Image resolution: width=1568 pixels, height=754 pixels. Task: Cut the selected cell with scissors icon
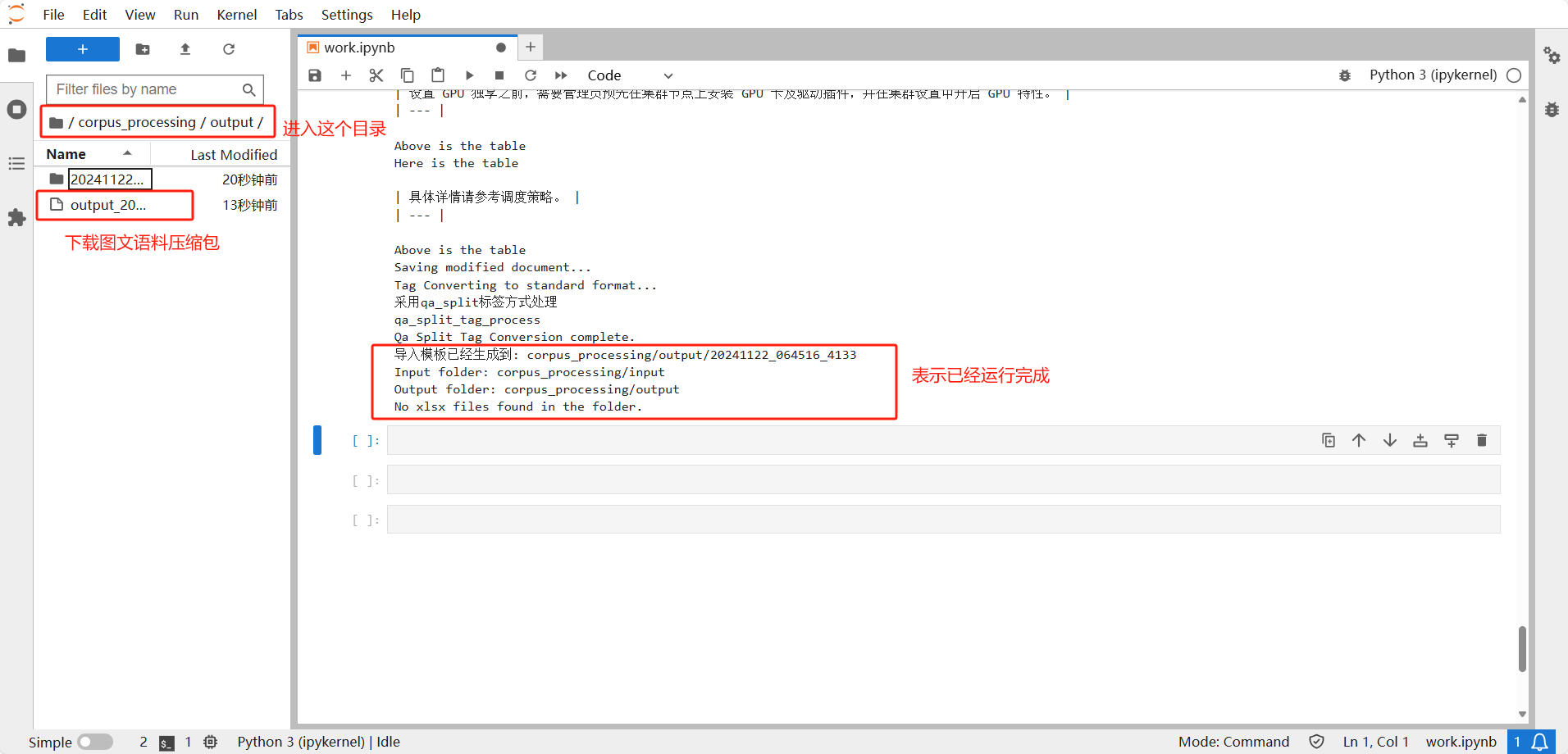(x=376, y=75)
